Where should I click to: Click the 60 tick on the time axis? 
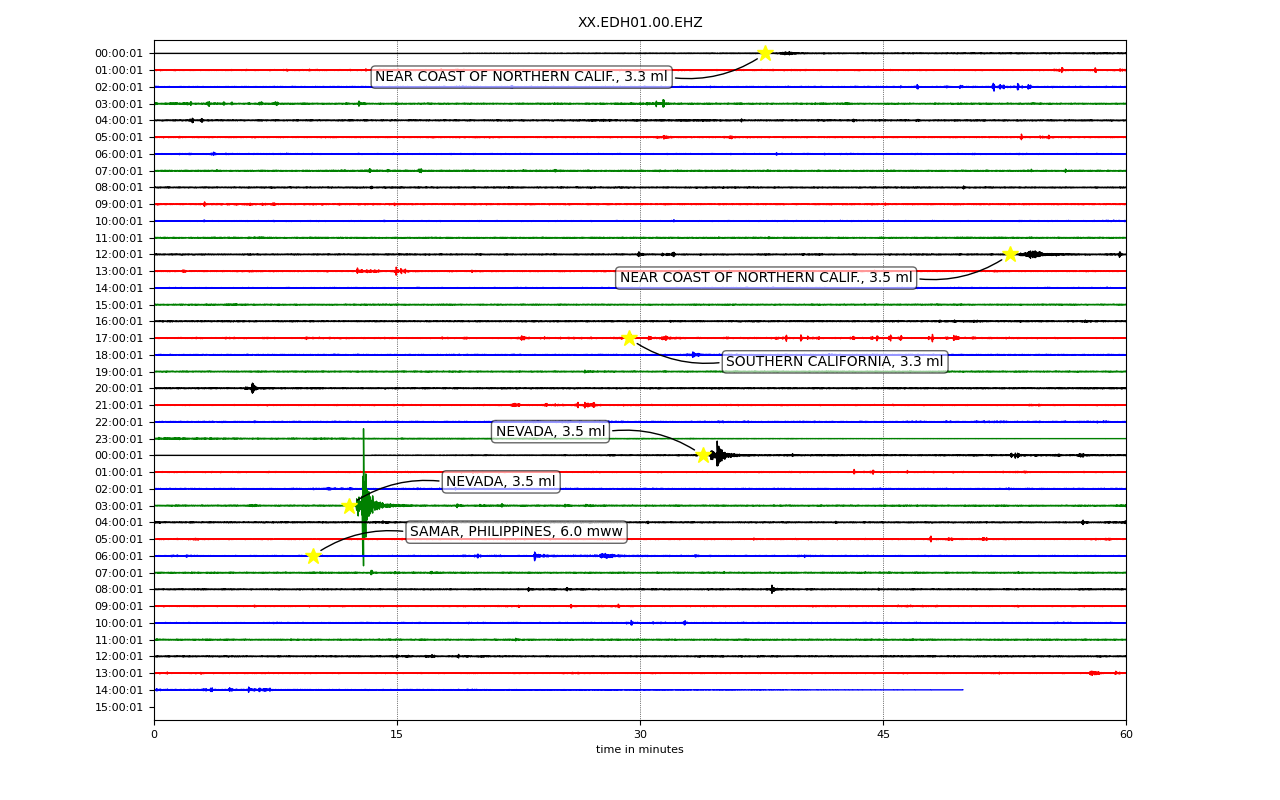click(x=1126, y=735)
